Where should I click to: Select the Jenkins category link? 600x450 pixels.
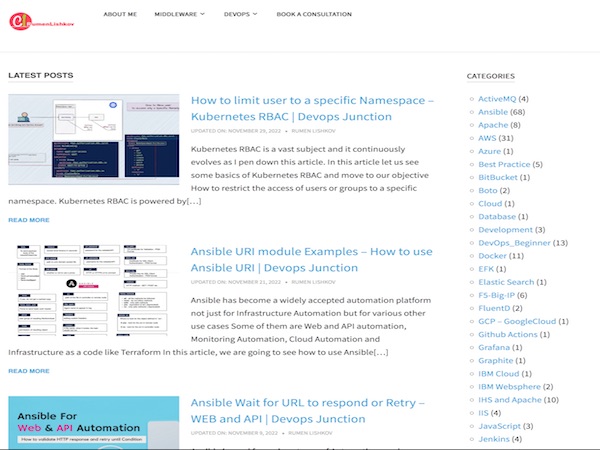tap(494, 438)
